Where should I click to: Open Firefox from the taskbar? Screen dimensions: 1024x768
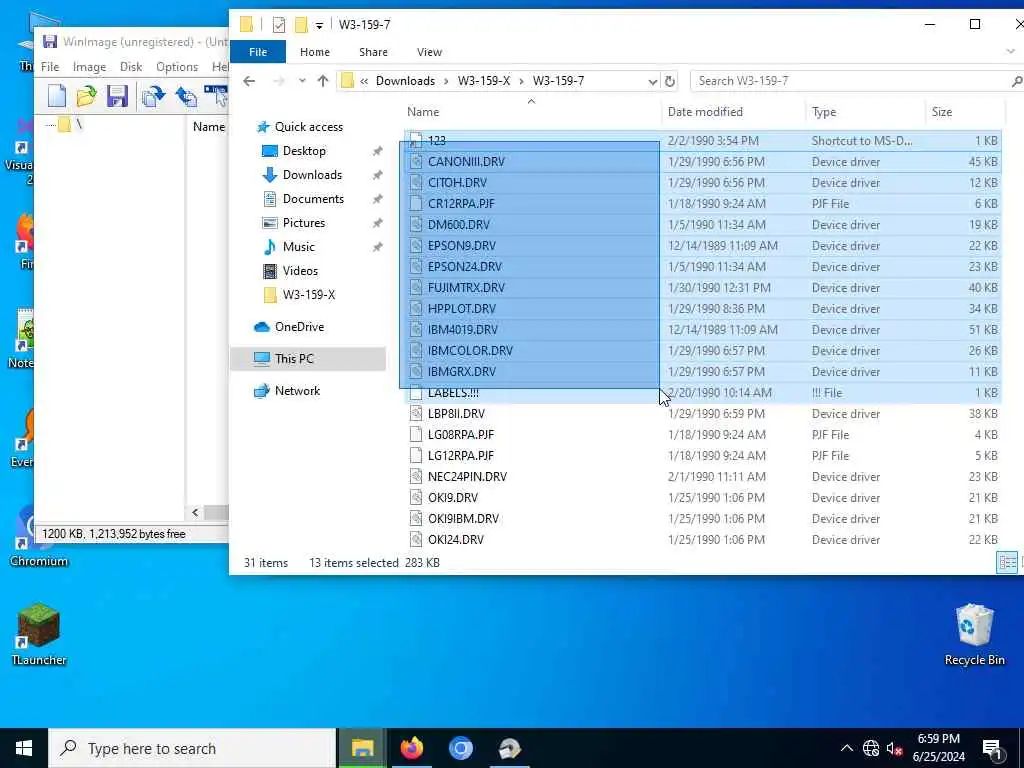coord(411,748)
